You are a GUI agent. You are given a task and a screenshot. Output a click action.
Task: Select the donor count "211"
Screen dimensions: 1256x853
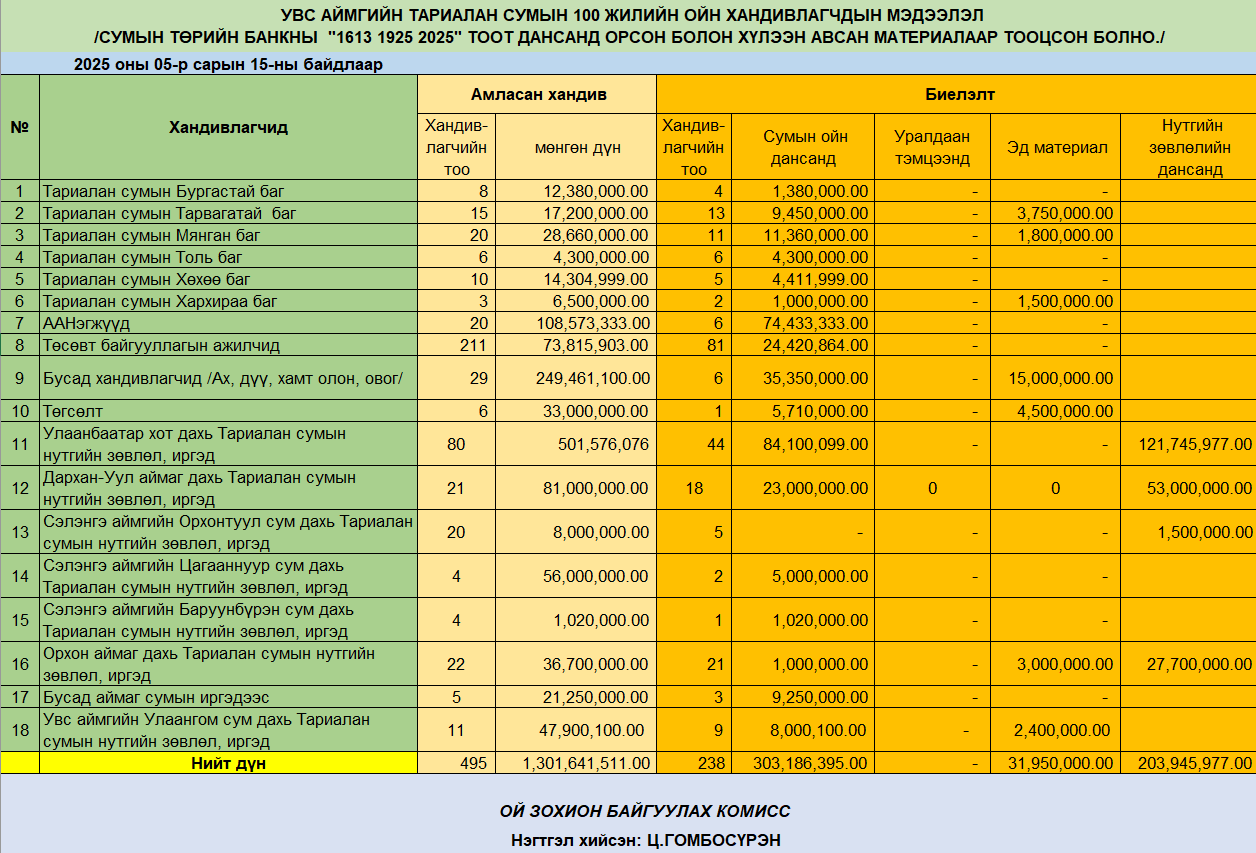[472, 345]
